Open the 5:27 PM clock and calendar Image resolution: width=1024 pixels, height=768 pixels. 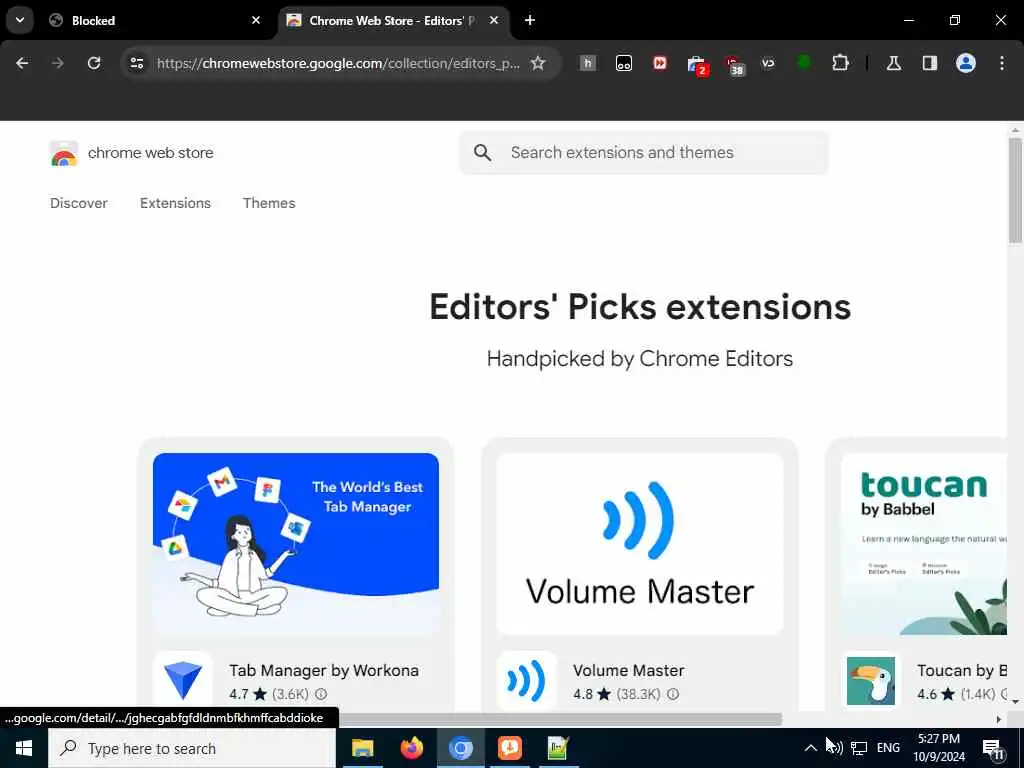coord(939,748)
